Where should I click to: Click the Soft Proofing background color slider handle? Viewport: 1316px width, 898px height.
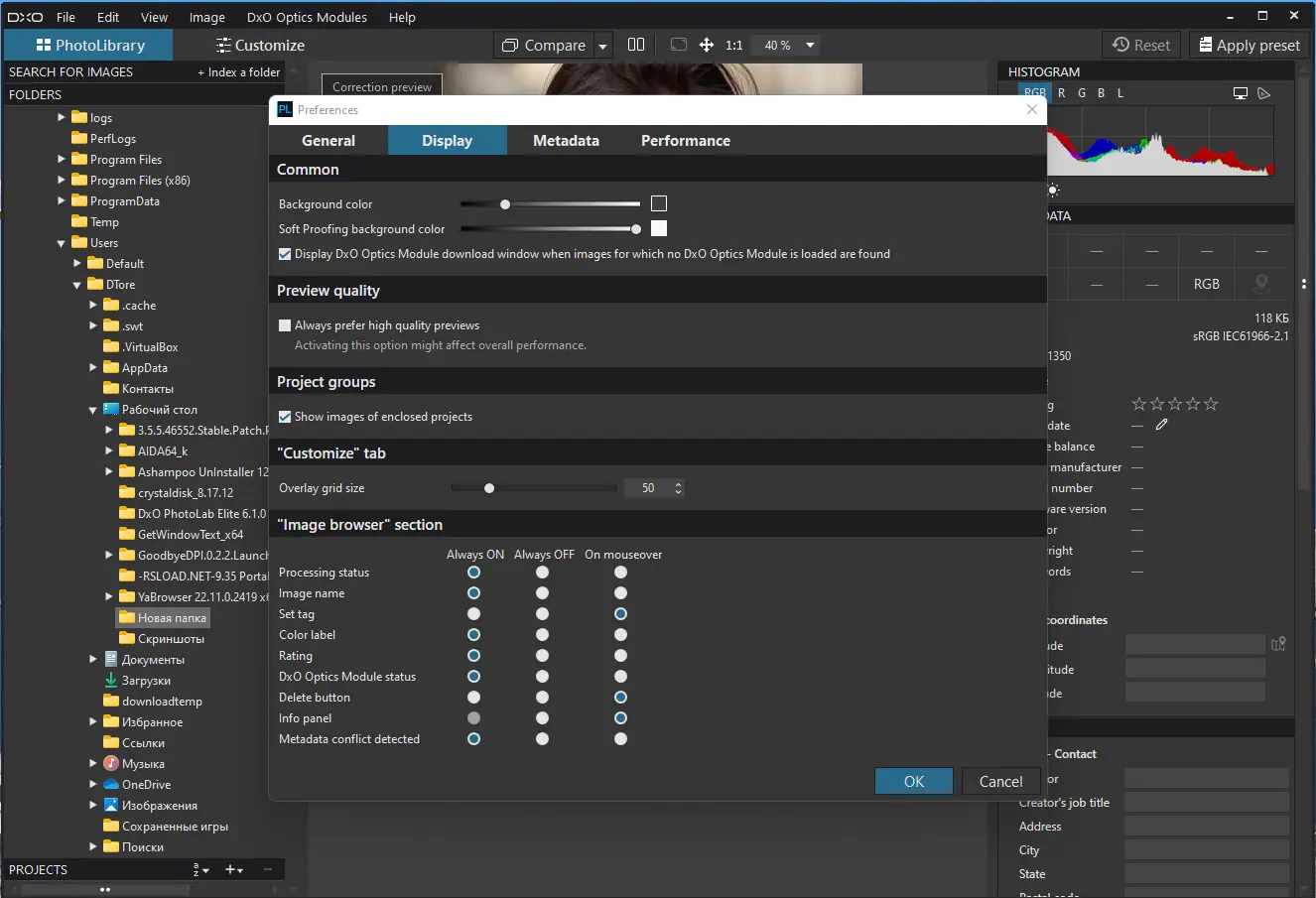point(635,229)
